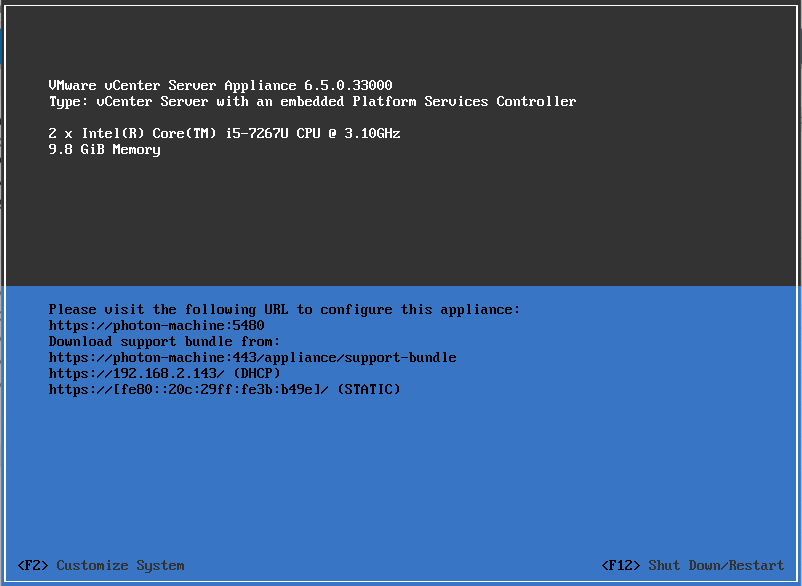Open the photon-machine:443 support-bundle URL
The height and width of the screenshot is (586, 802).
pos(252,358)
